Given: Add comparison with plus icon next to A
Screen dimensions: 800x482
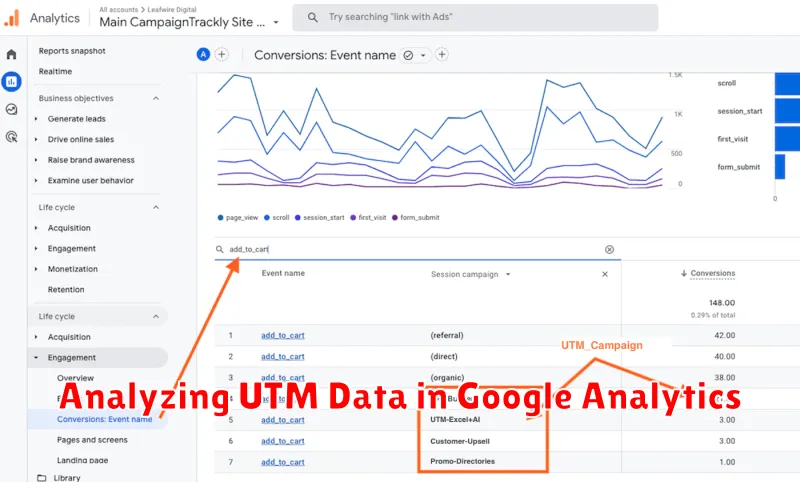Looking at the screenshot, I should 221,55.
